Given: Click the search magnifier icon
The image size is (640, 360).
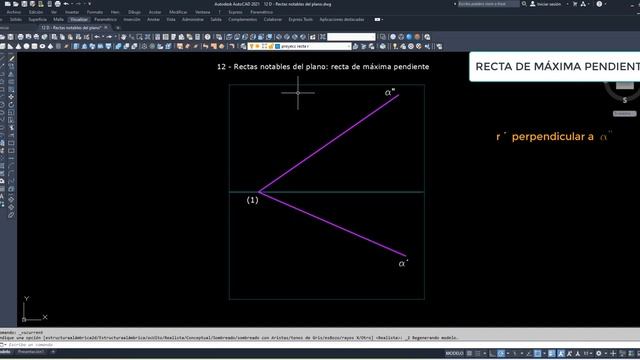Looking at the screenshot, I should 524,4.
